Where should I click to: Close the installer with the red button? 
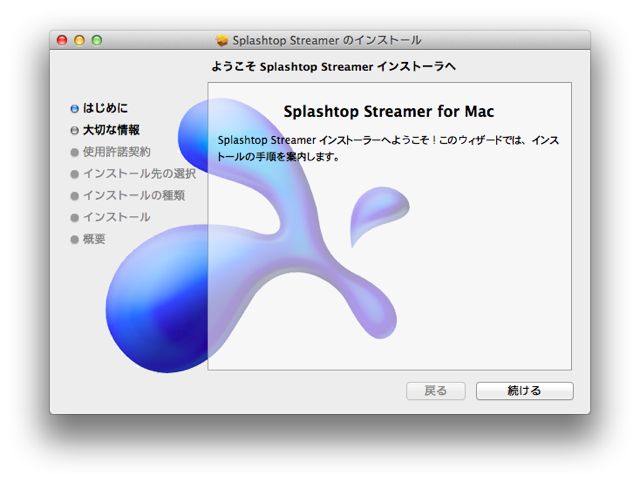pyautogui.click(x=62, y=40)
